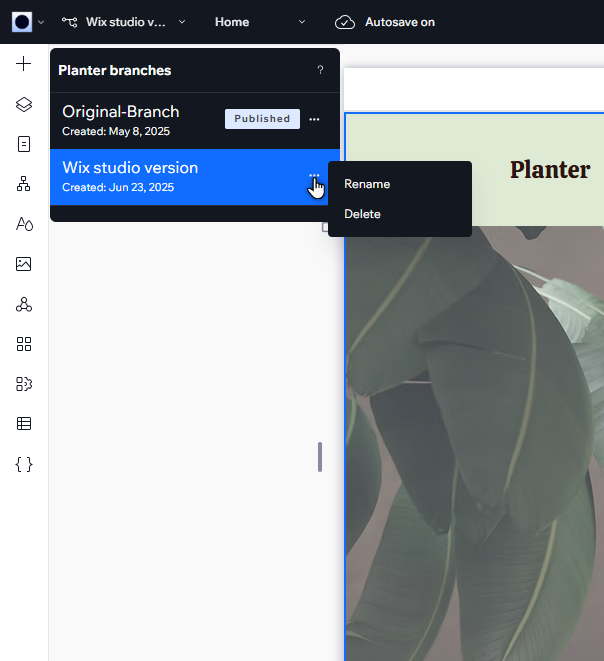Screen dimensions: 604x661
Task: Click the Planter branches panel title
Action: [115, 70]
